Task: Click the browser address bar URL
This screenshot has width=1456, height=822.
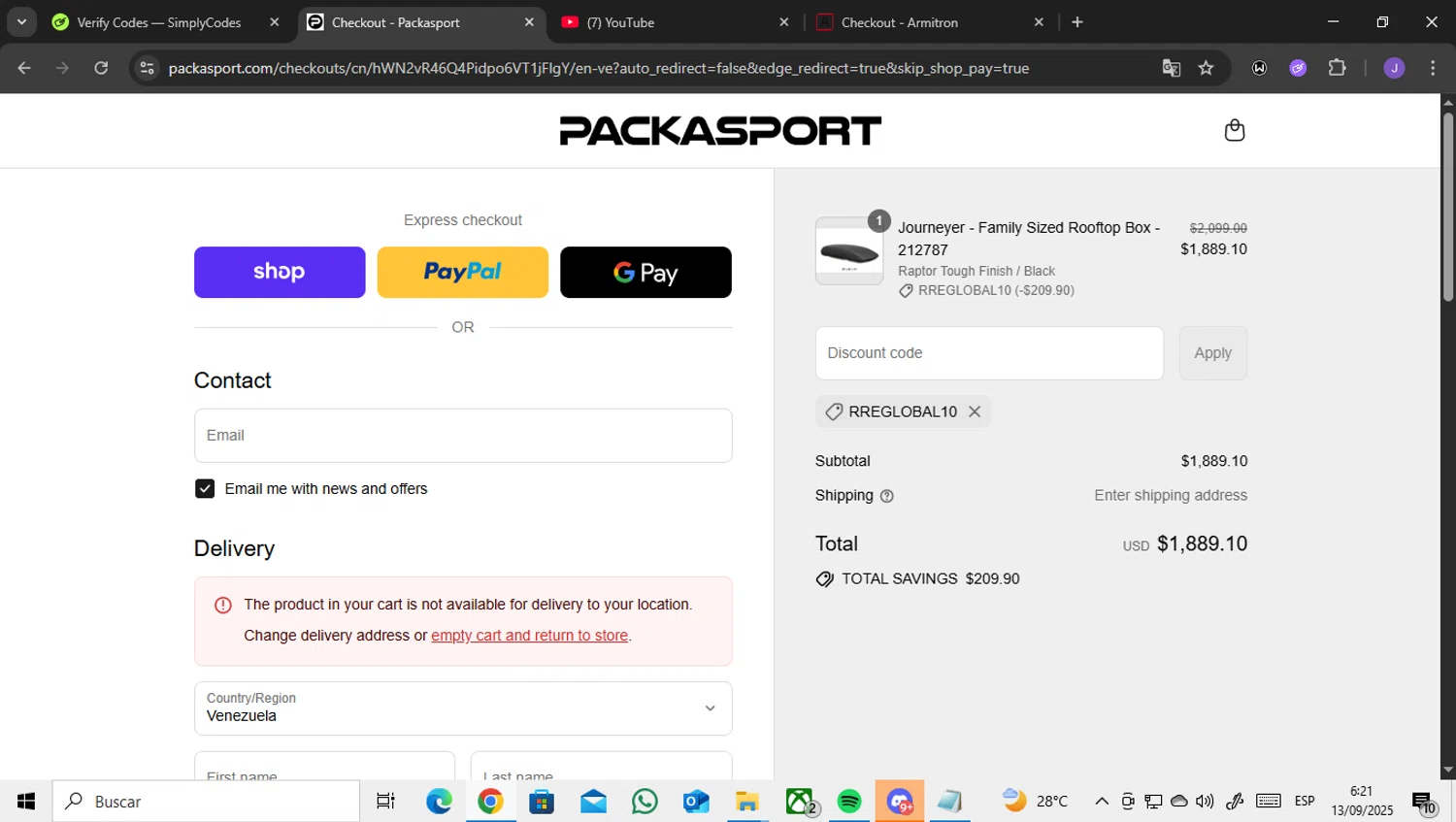Action: 598,68
